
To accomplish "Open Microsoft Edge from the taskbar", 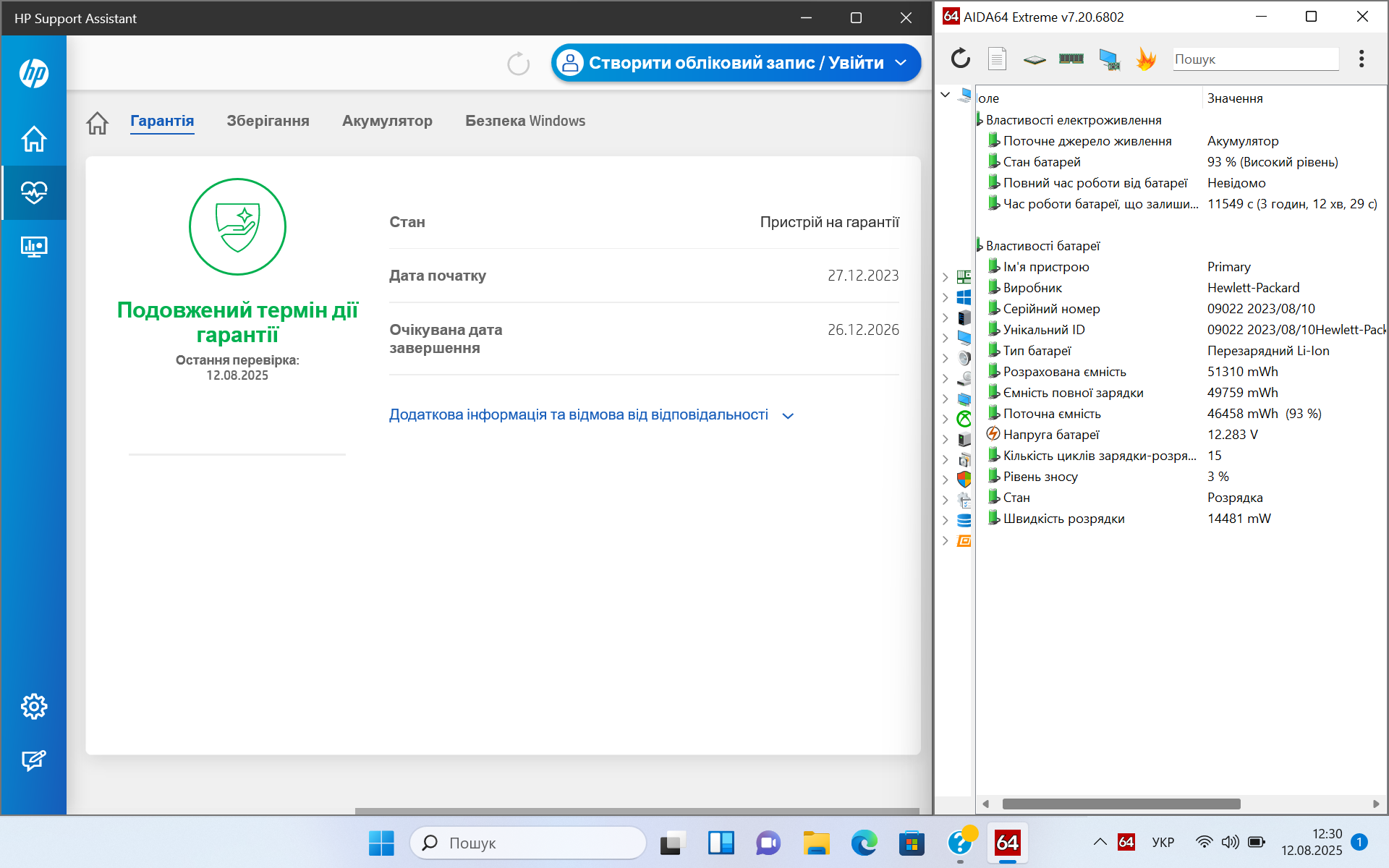I will [x=864, y=843].
